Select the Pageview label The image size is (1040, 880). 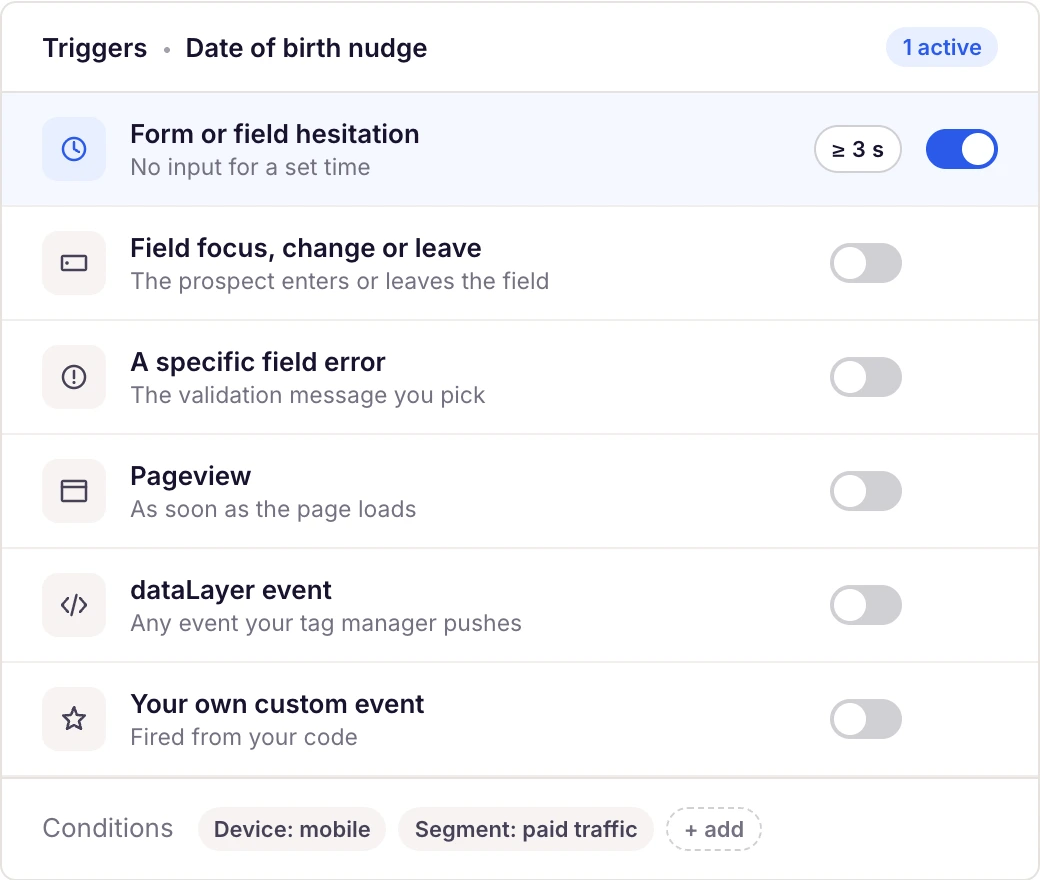pyautogui.click(x=190, y=476)
